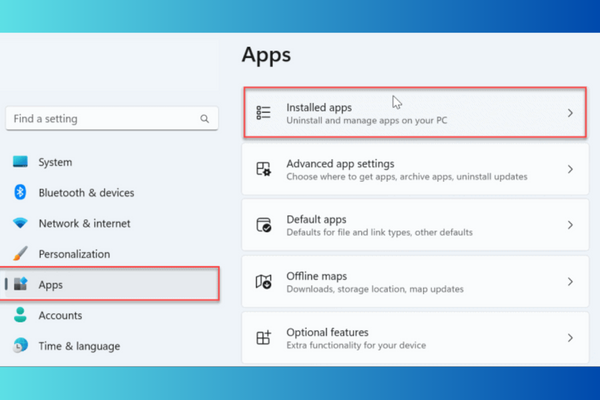Click the System monitor icon in sidebar
The width and height of the screenshot is (600, 400).
click(x=20, y=162)
